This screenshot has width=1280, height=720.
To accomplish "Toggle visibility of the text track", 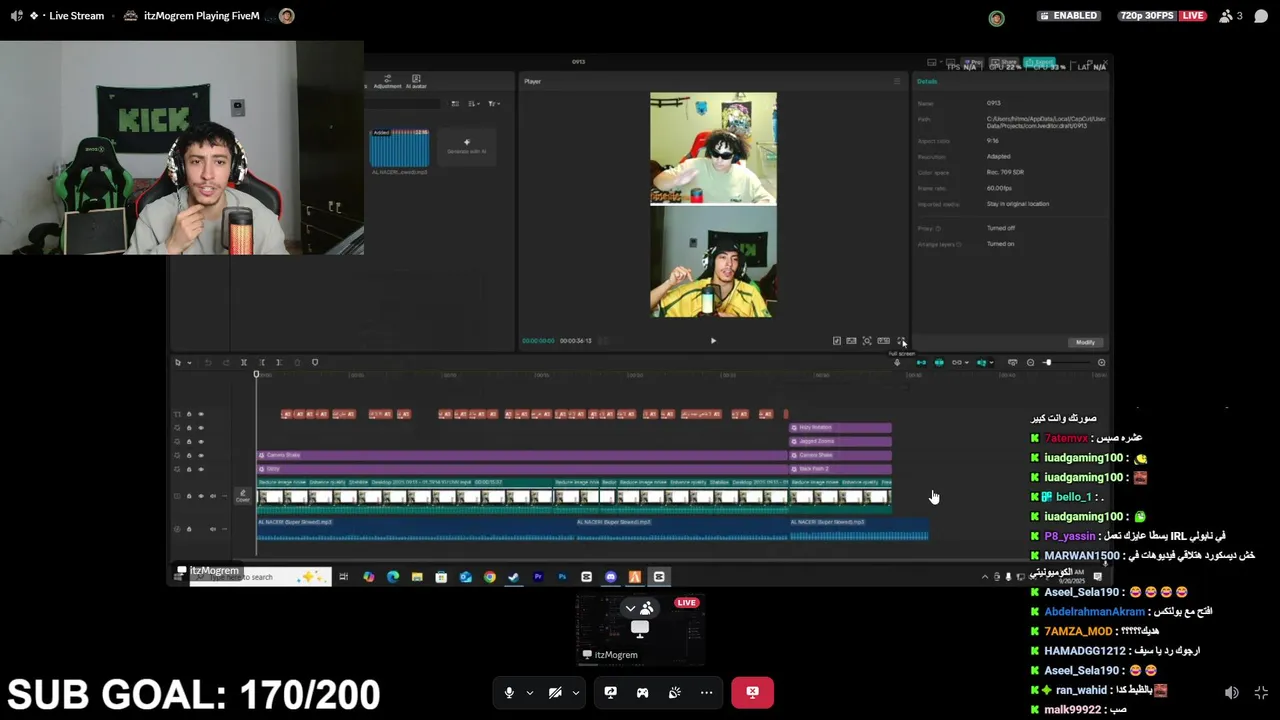I will coord(201,414).
